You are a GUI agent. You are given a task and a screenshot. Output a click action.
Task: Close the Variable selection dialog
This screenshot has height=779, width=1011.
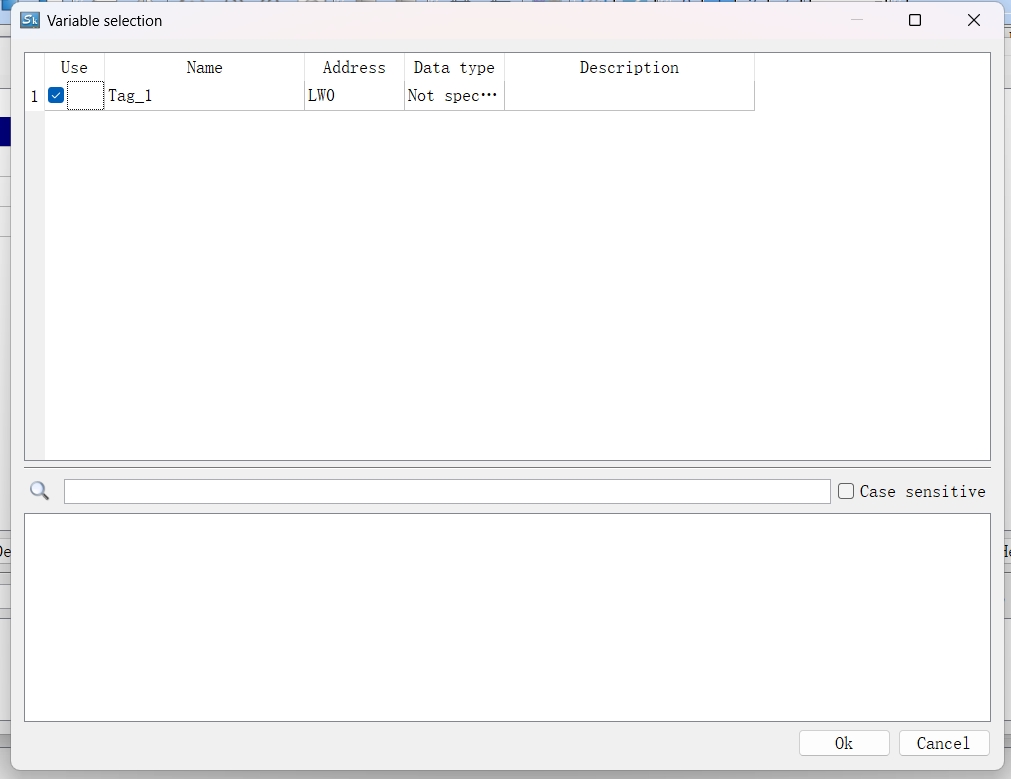[x=973, y=20]
